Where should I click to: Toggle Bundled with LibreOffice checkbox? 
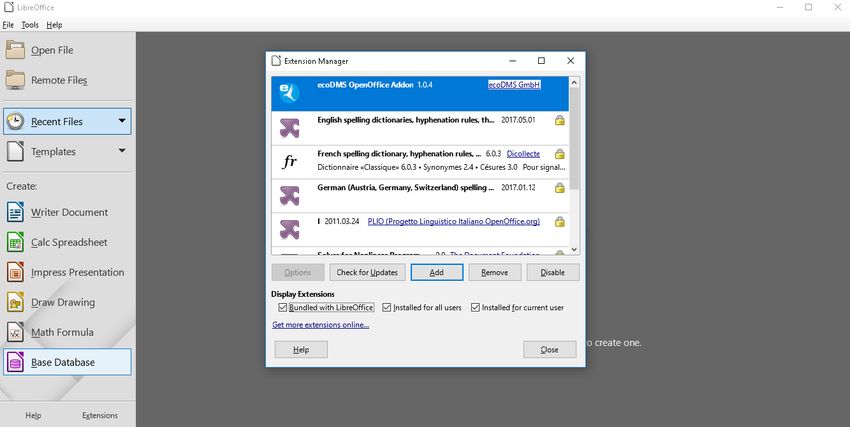[282, 307]
